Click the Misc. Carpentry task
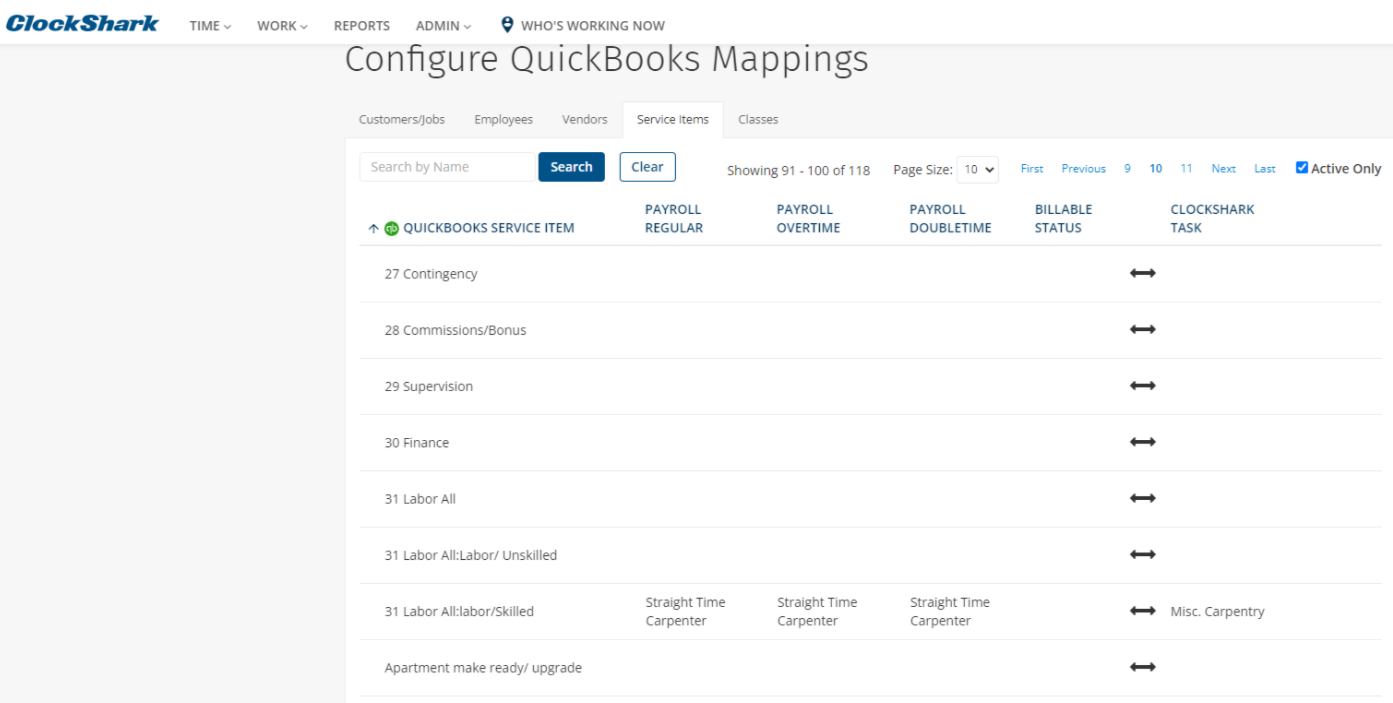 (1217, 611)
